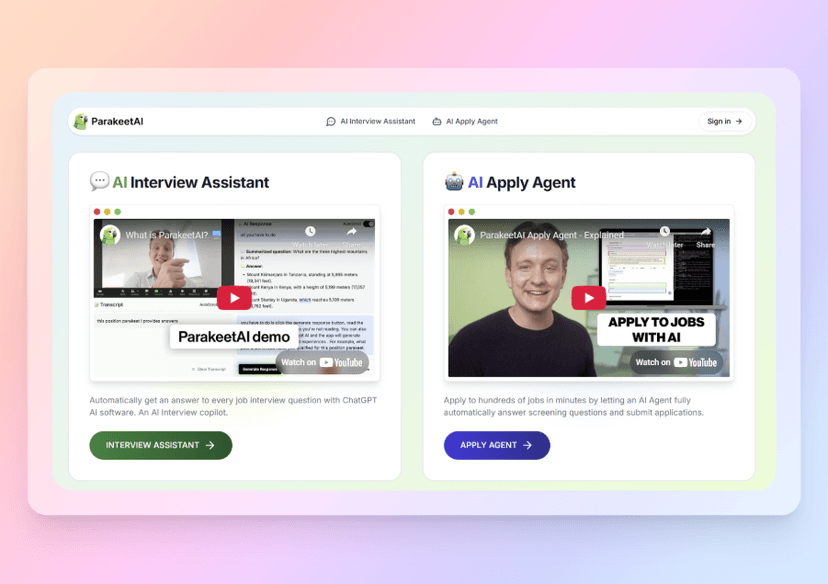
Task: Play the Apply Agent explained video
Action: 589,298
